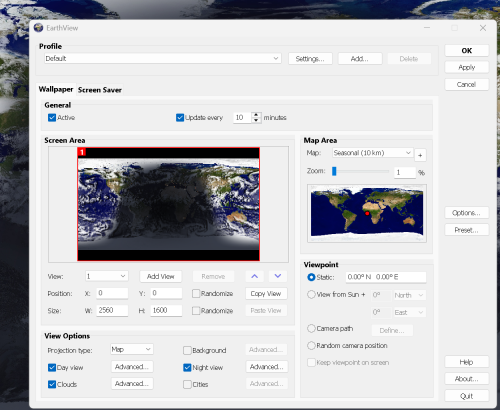
Task: Enable the Cities checkbox
Action: (x=187, y=384)
